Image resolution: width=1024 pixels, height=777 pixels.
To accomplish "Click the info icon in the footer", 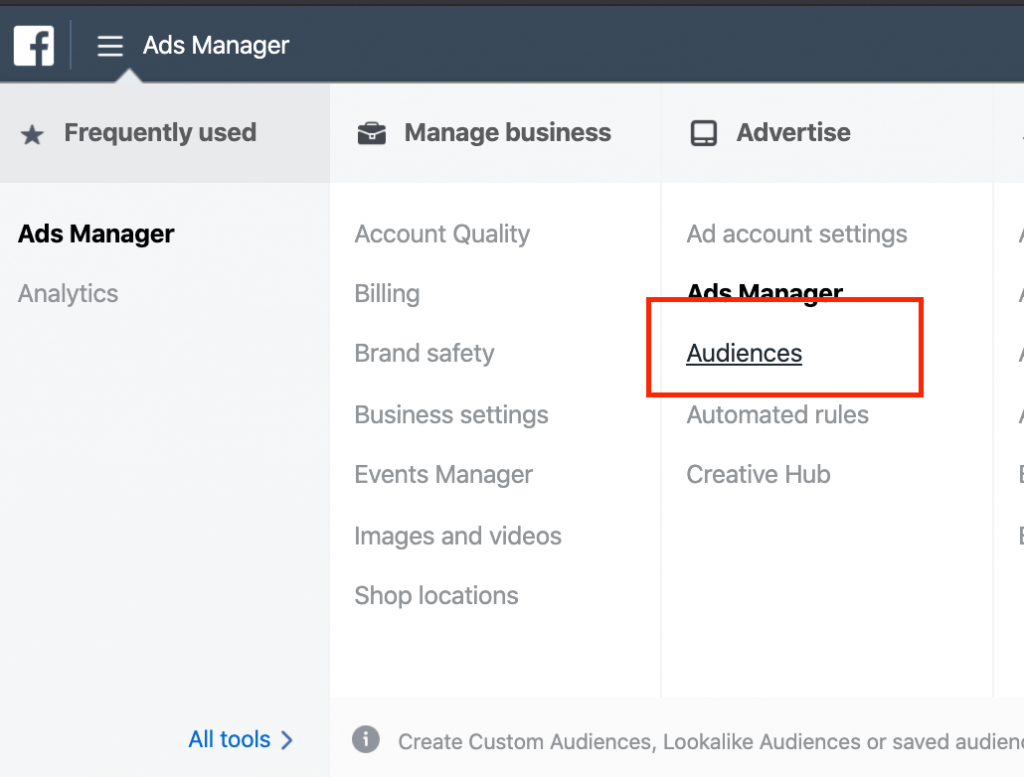I will tap(366, 740).
